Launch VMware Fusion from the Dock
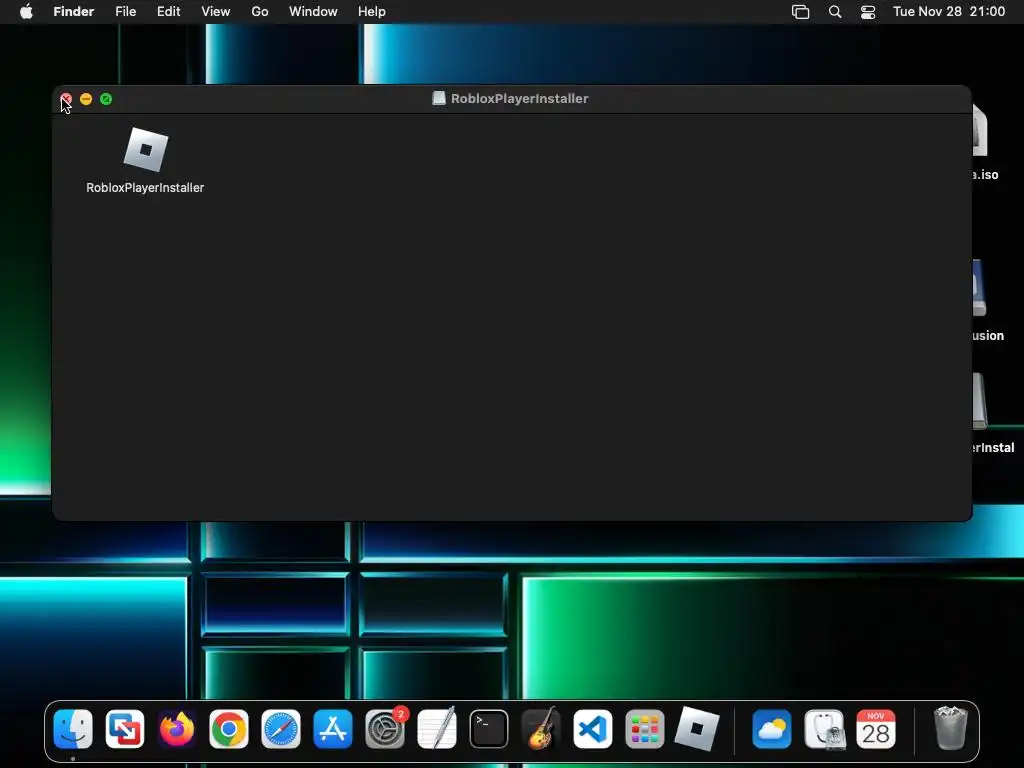The width and height of the screenshot is (1024, 768). coord(125,729)
